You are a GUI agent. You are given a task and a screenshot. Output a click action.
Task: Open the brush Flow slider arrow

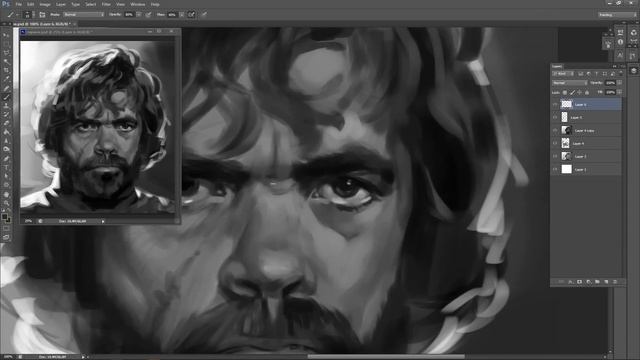[x=182, y=15]
